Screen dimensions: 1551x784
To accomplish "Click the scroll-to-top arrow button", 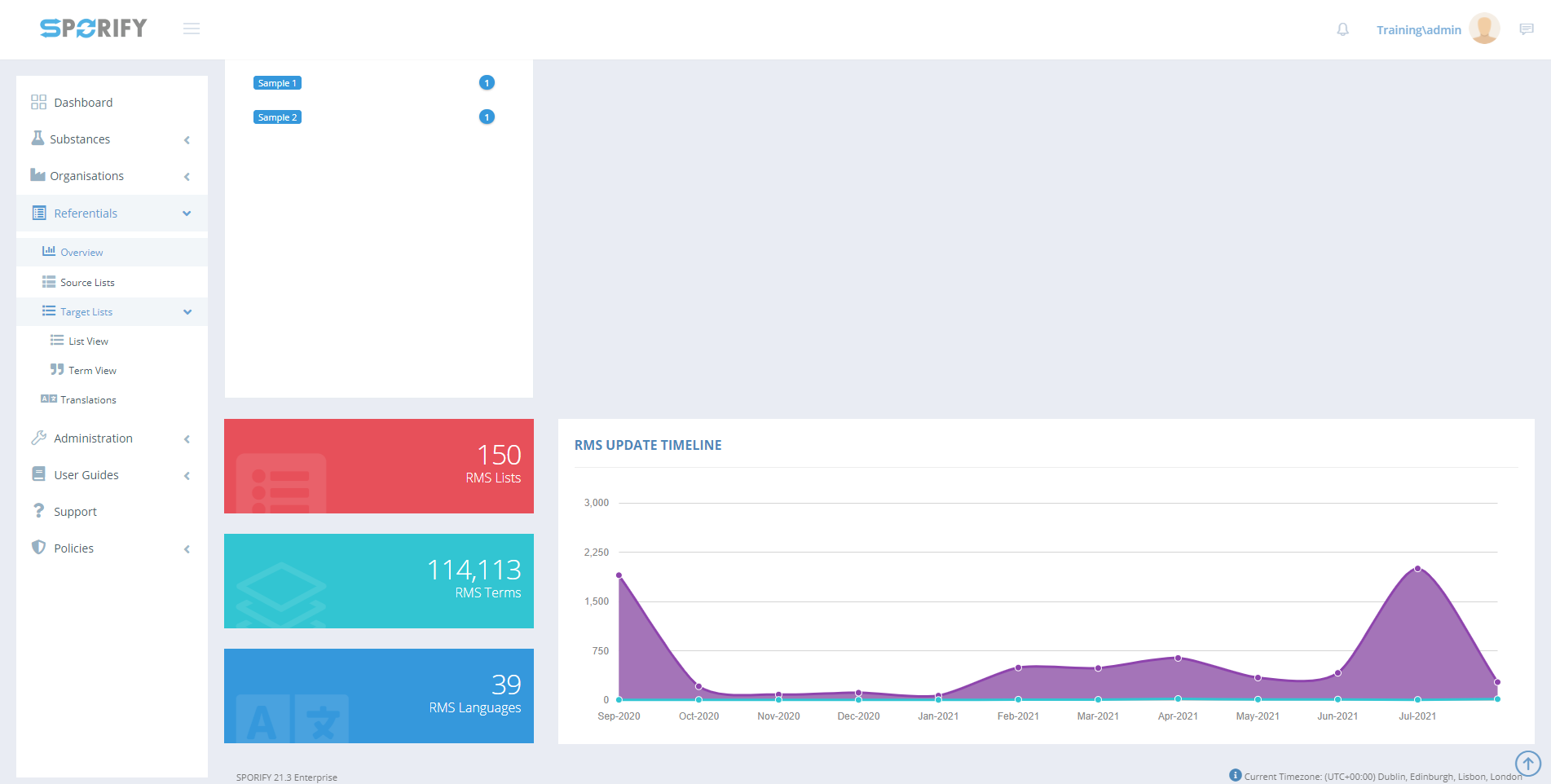I will point(1527,764).
